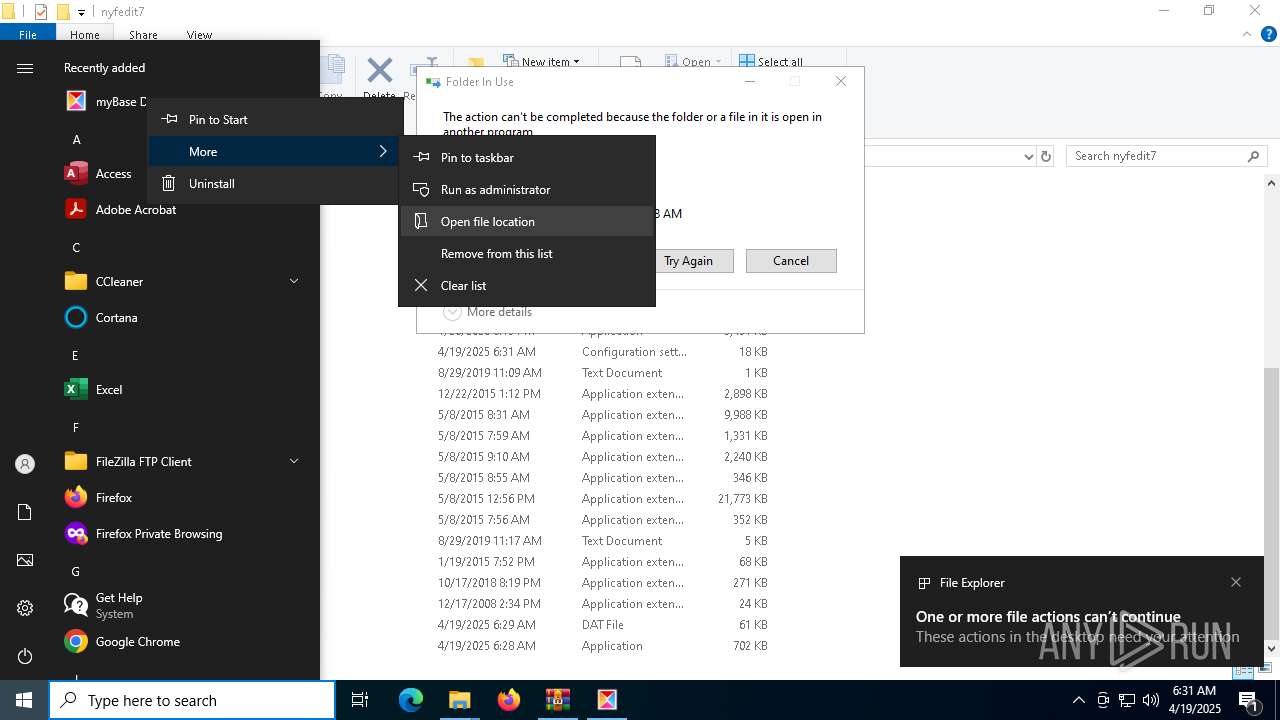Screen dimensions: 1280x720
Task: Open user account icon in Start sidebar
Action: click(x=25, y=464)
